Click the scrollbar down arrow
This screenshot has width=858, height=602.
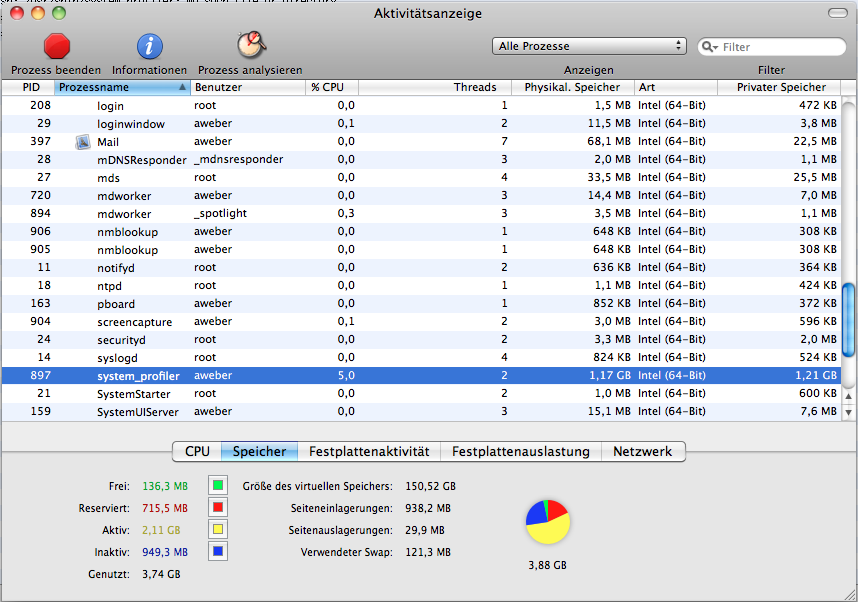(849, 411)
